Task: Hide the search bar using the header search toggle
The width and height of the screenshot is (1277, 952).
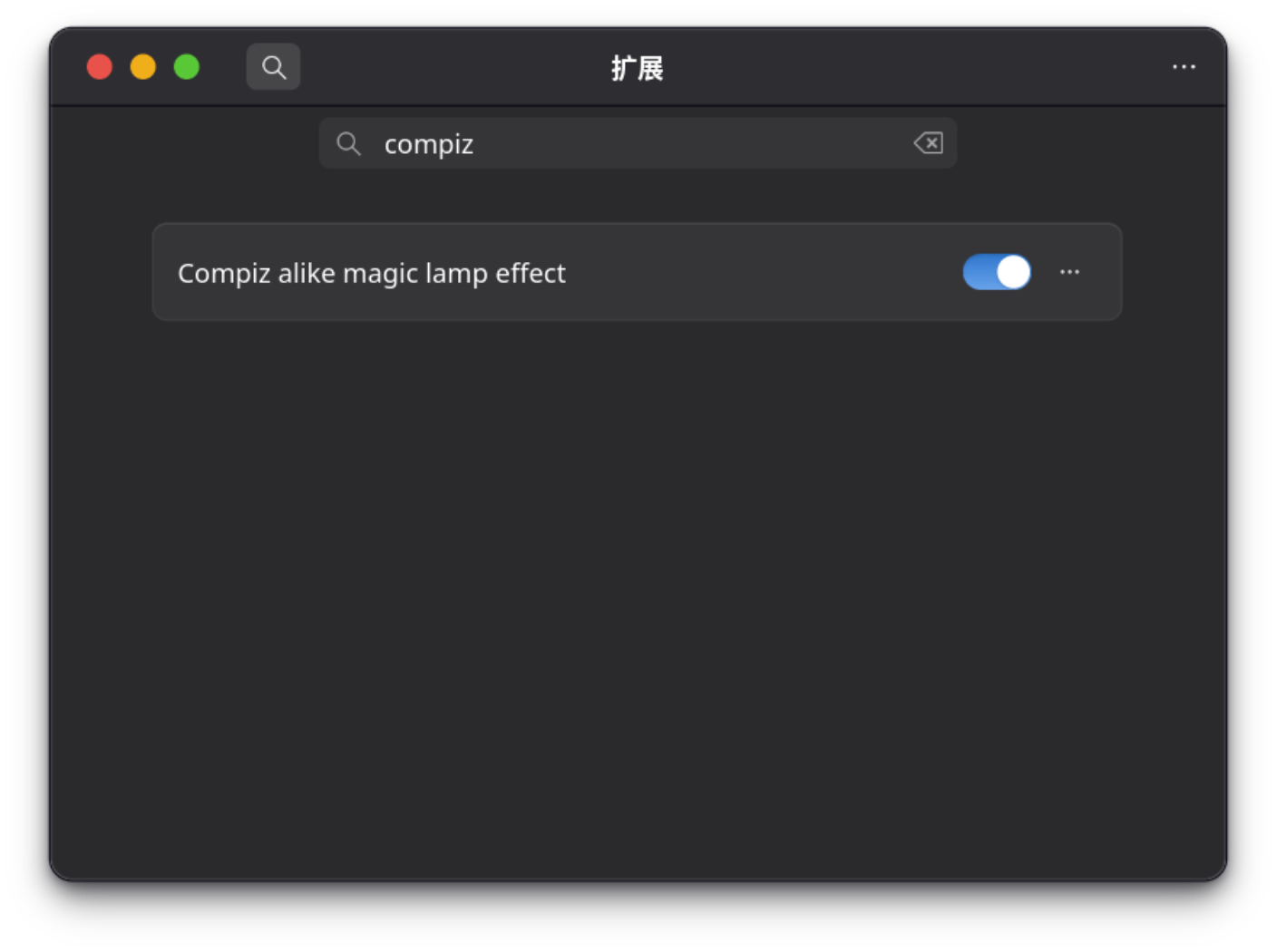Action: point(273,67)
